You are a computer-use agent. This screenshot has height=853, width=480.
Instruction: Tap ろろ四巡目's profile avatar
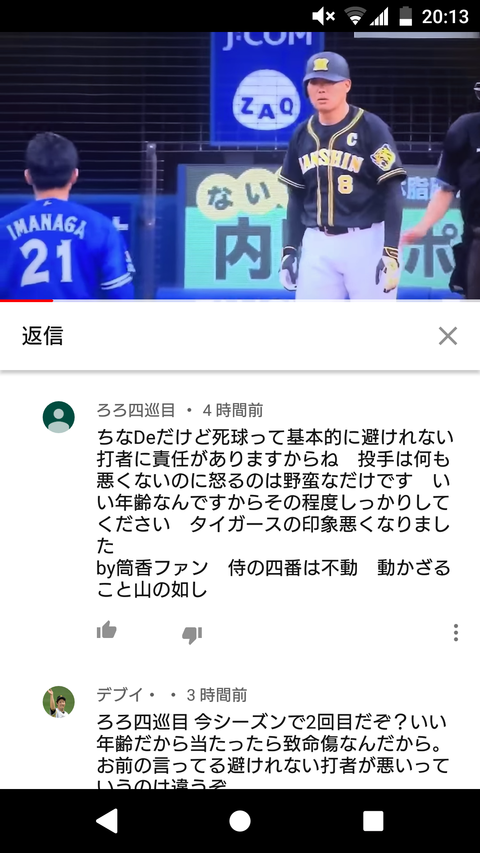coord(59,417)
